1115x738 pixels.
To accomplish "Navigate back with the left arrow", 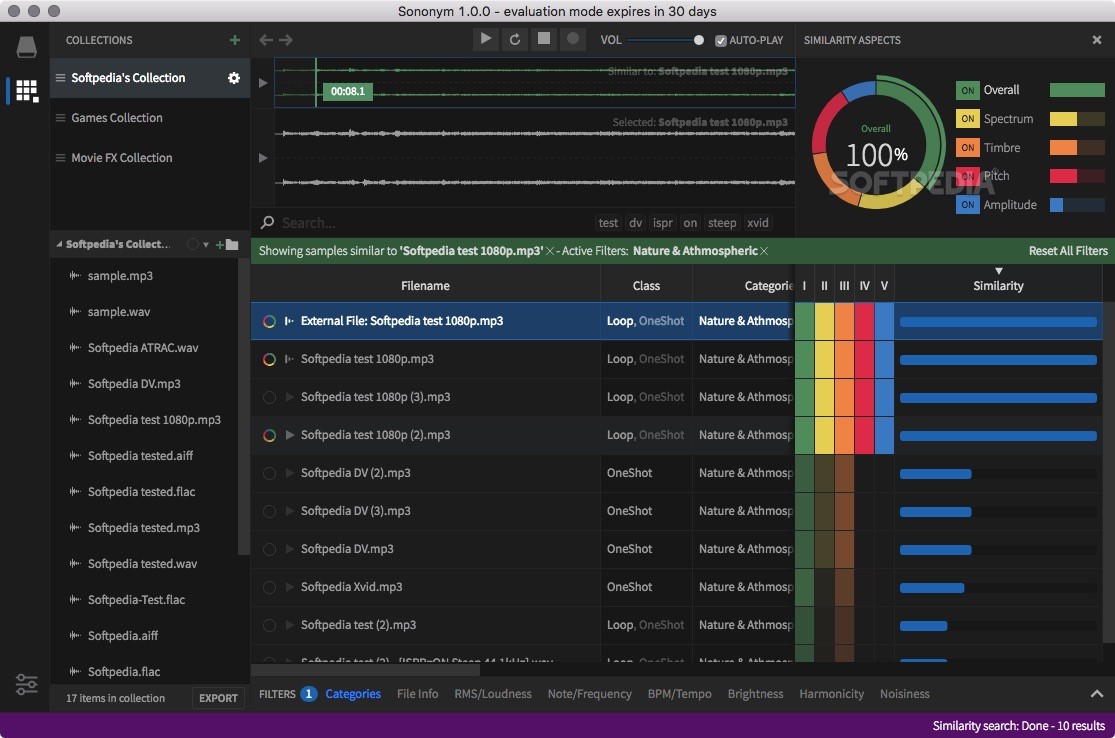I will (266, 40).
